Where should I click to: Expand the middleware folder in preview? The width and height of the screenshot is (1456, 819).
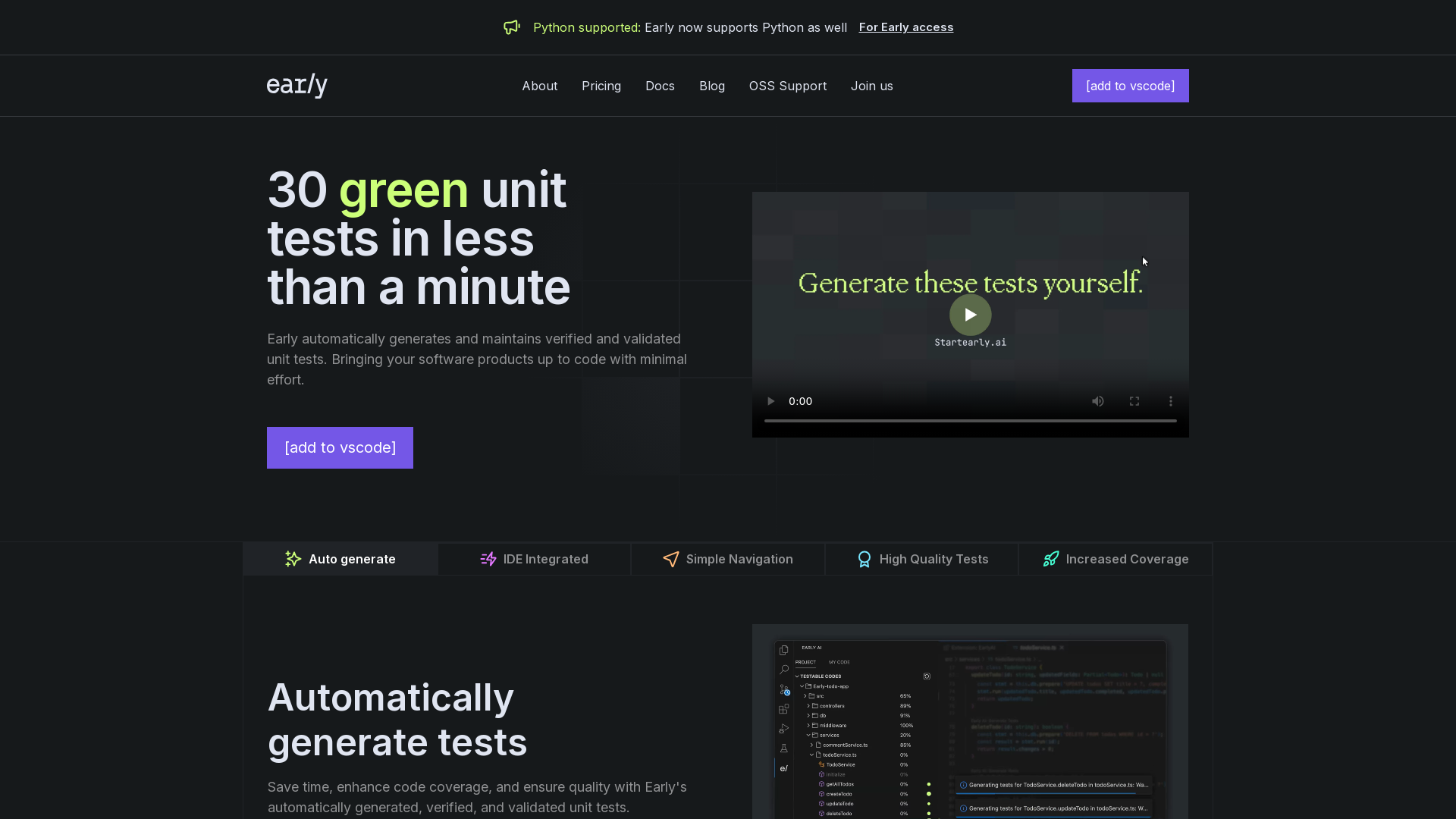point(808,726)
